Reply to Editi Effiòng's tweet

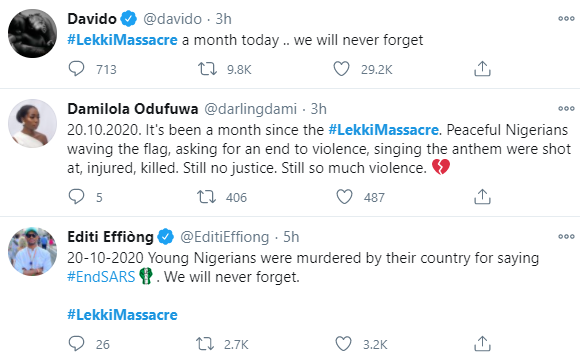coord(77,343)
